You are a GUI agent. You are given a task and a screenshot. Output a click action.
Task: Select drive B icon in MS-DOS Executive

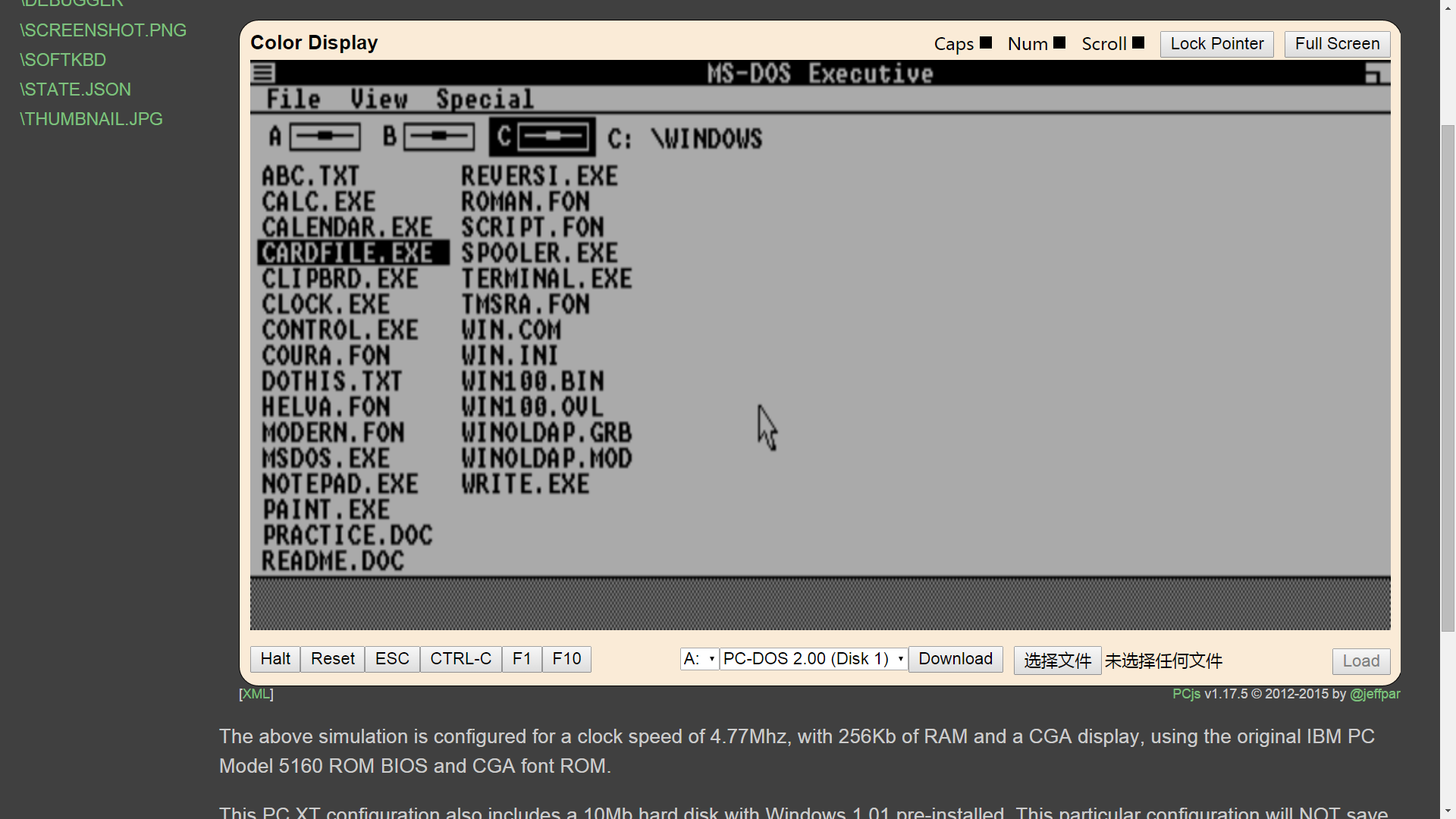(438, 136)
